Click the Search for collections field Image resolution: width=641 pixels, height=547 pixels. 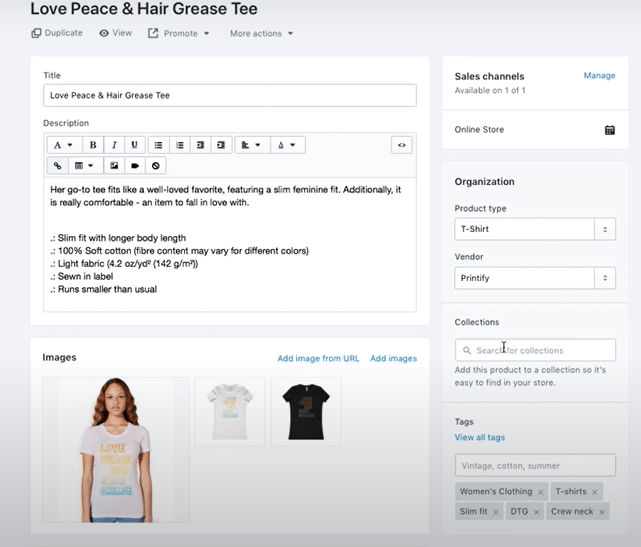pos(535,350)
